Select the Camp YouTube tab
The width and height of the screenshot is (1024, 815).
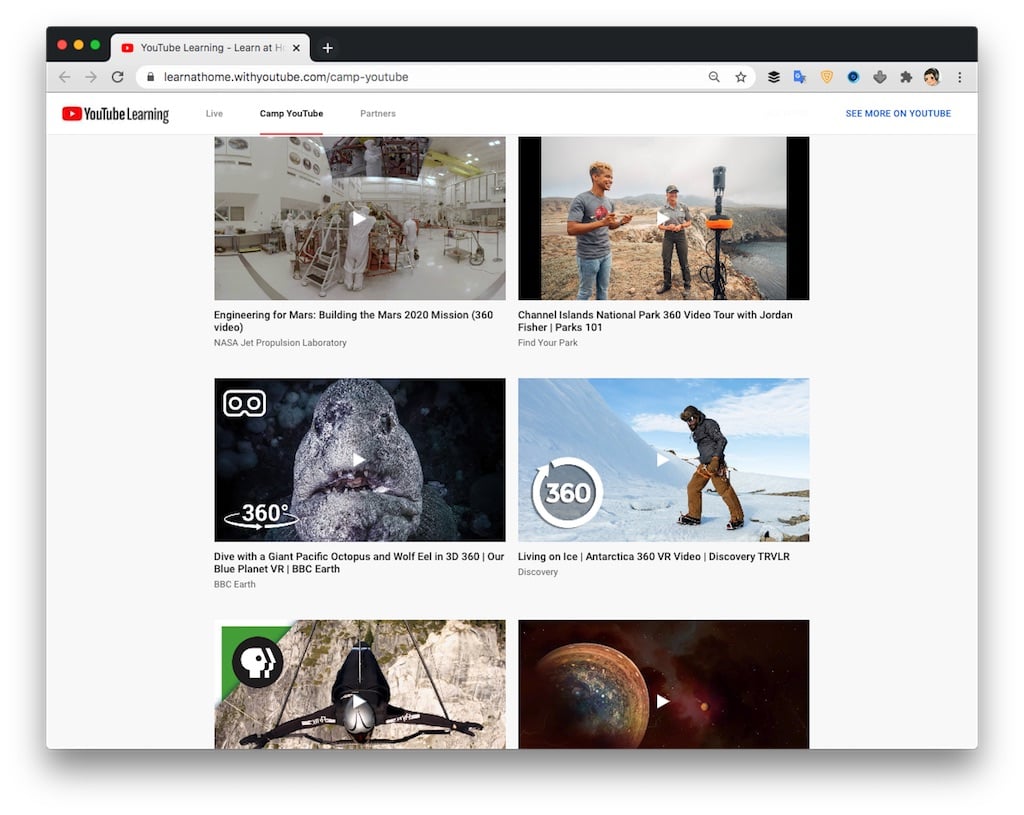tap(291, 114)
